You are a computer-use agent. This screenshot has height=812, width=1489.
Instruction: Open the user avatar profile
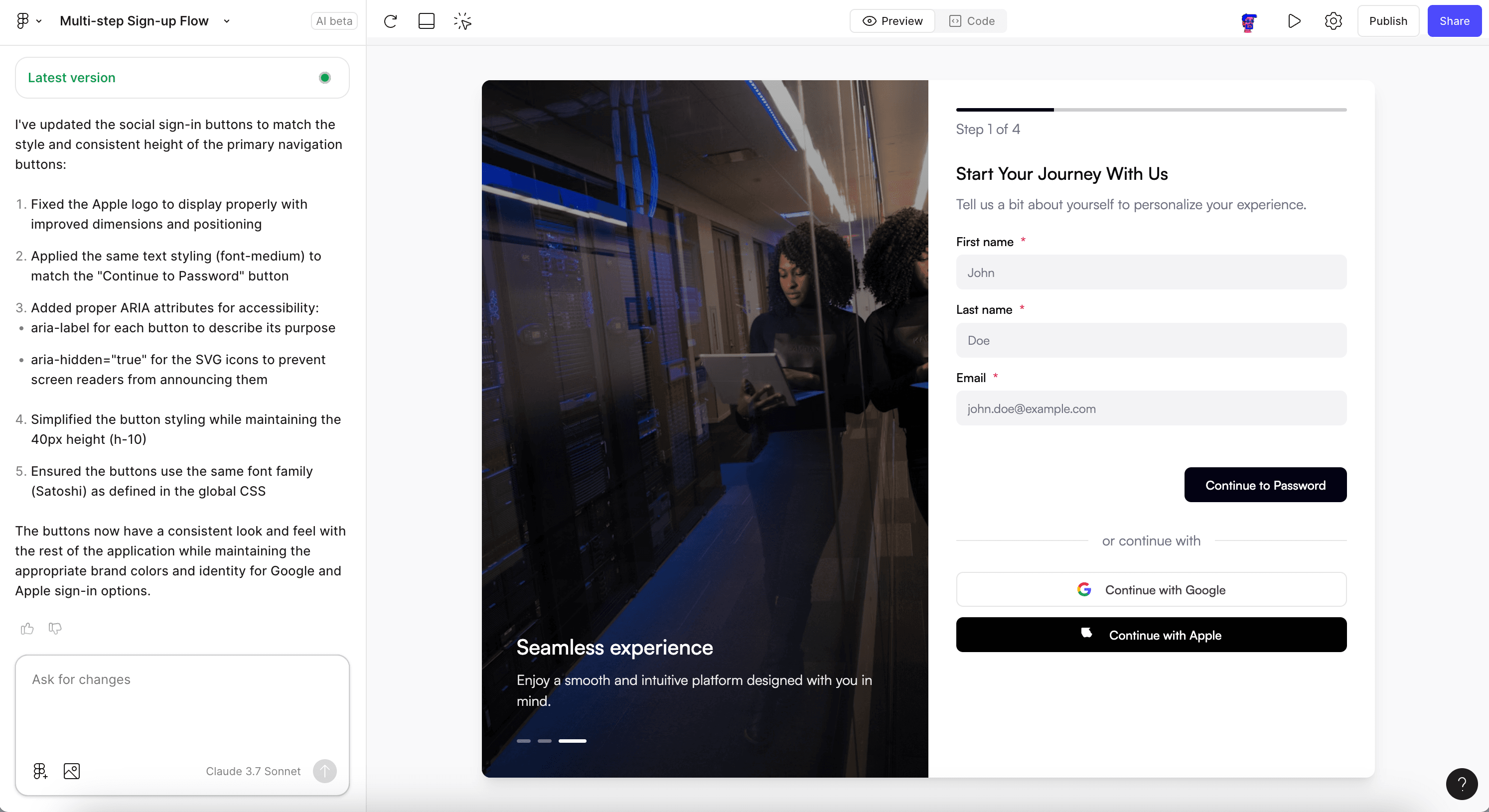[1248, 22]
